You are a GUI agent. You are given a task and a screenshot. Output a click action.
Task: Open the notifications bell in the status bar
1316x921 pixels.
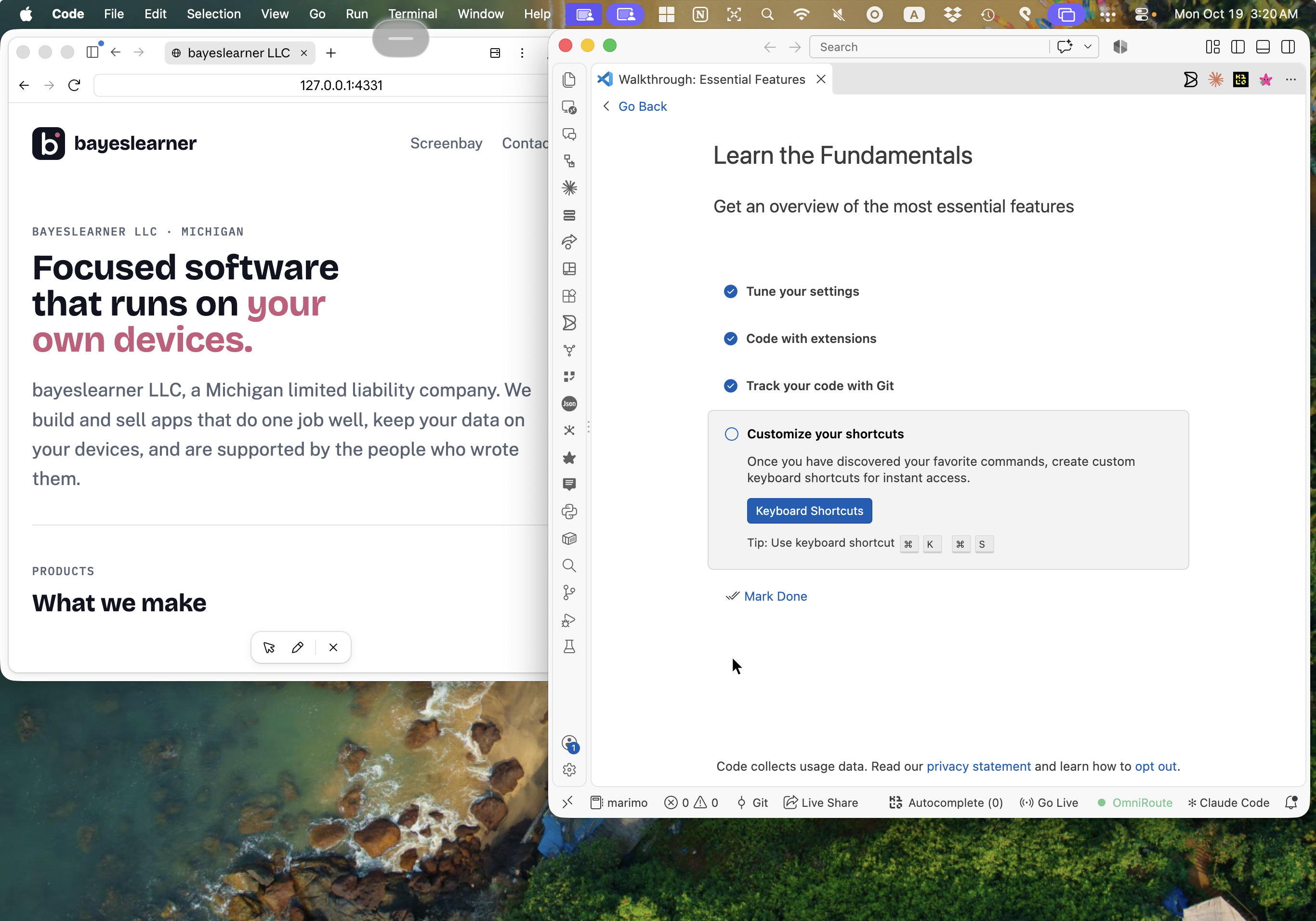point(1291,803)
